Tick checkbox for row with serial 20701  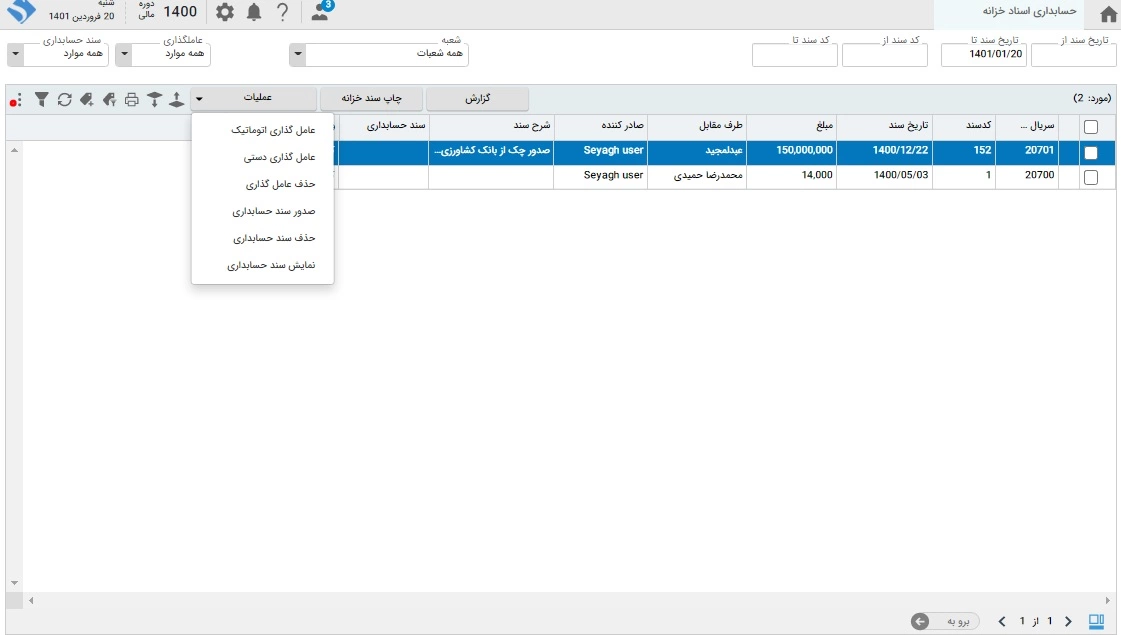tap(1091, 153)
